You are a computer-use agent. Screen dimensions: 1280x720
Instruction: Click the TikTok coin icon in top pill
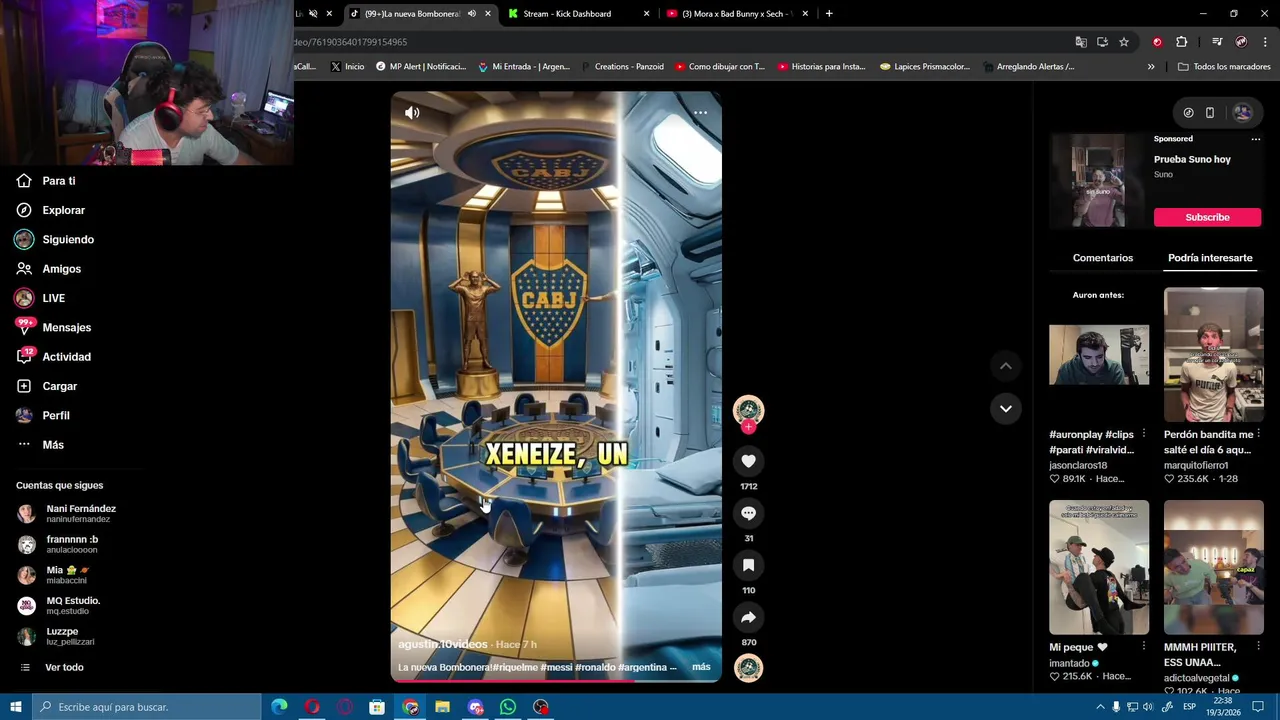coord(1188,113)
